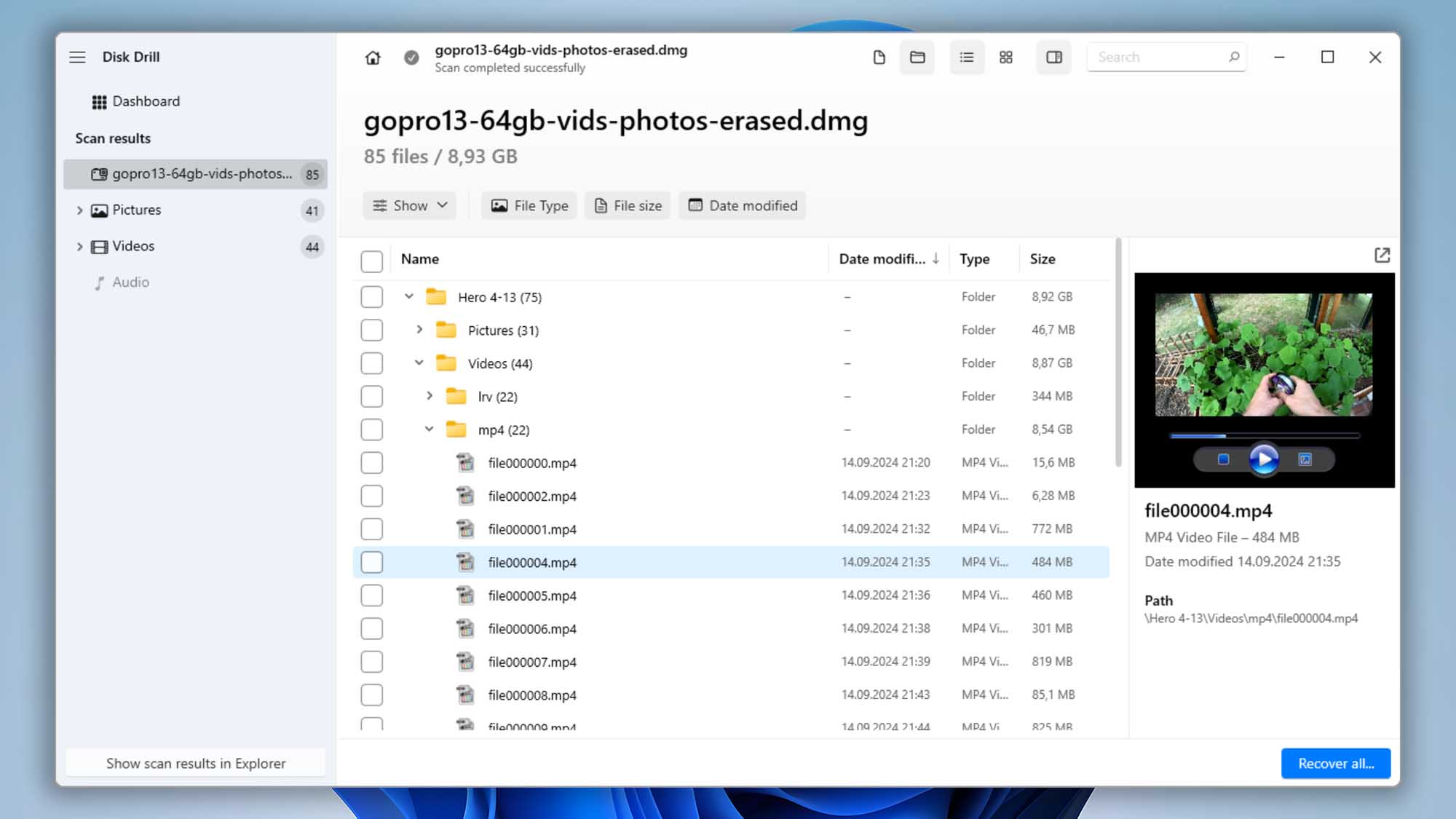This screenshot has height=819, width=1456.
Task: Open Videos category in sidebar
Action: pos(133,246)
